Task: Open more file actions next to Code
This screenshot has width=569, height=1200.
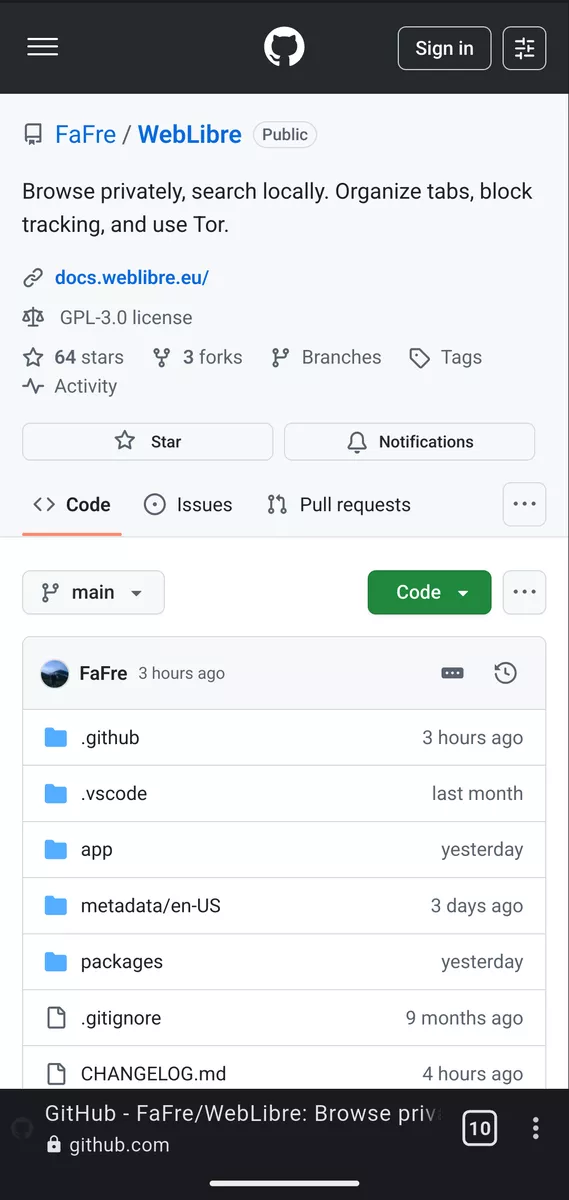Action: [525, 592]
